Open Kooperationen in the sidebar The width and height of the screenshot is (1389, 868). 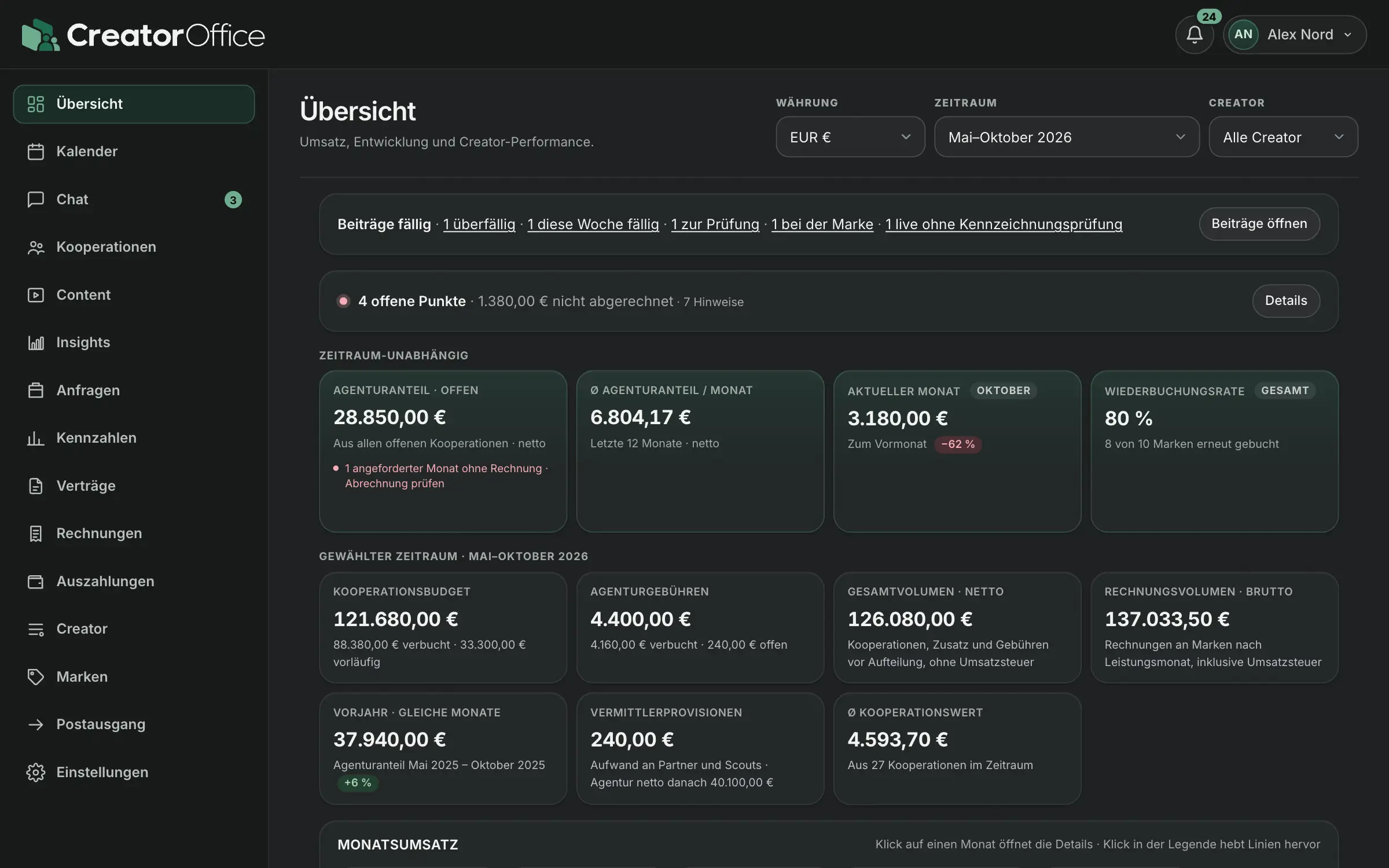[x=134, y=247]
